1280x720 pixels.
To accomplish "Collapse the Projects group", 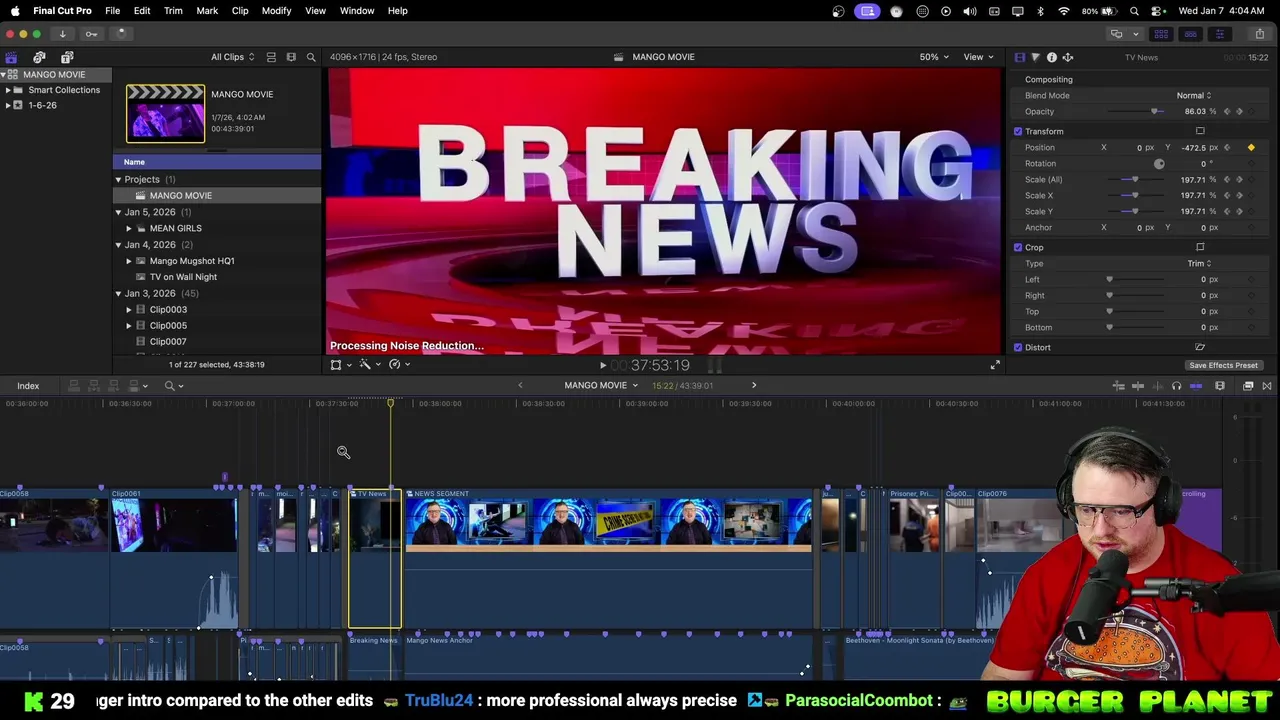I will coord(118,180).
